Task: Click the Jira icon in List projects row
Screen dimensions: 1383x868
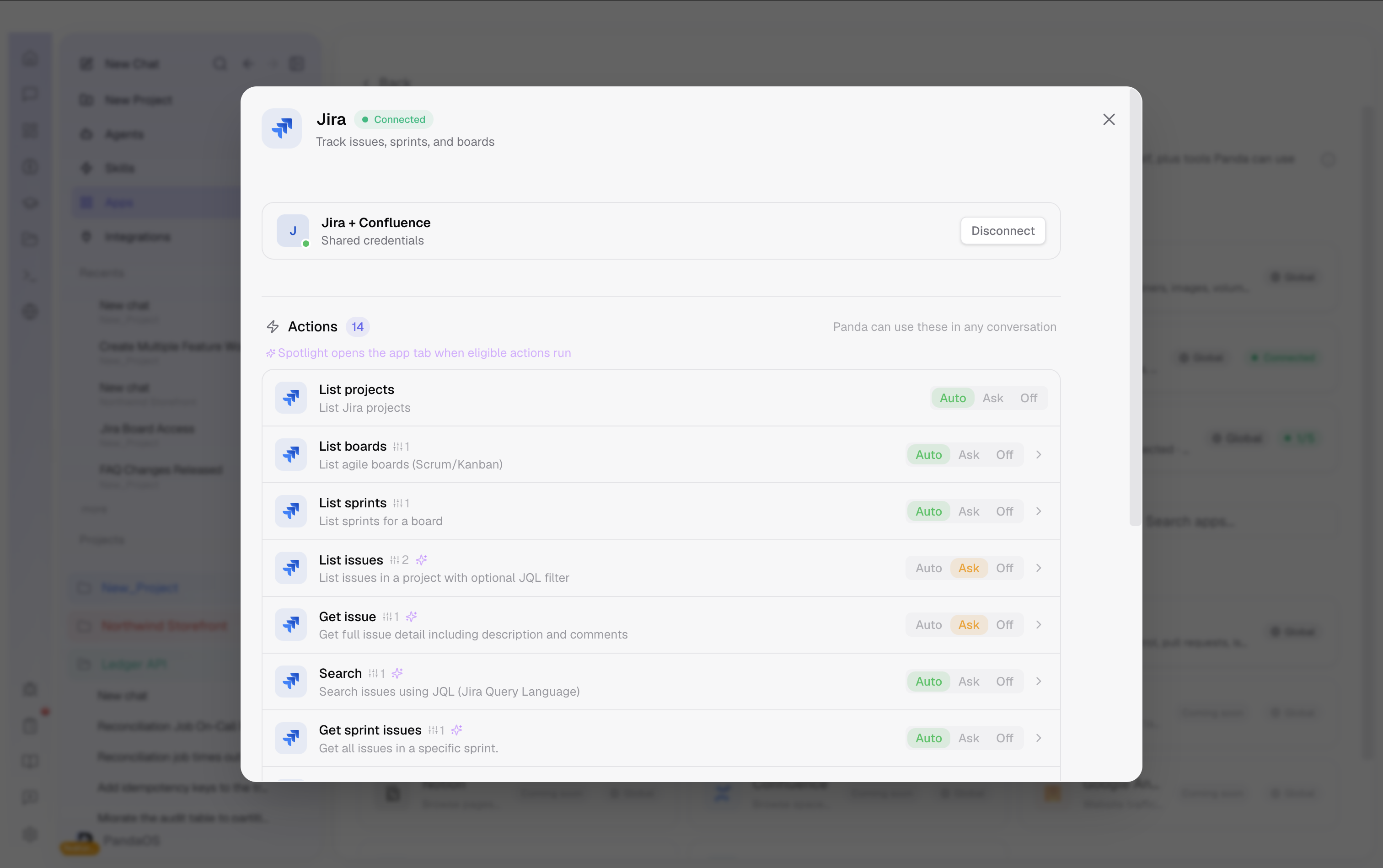Action: pyautogui.click(x=290, y=398)
